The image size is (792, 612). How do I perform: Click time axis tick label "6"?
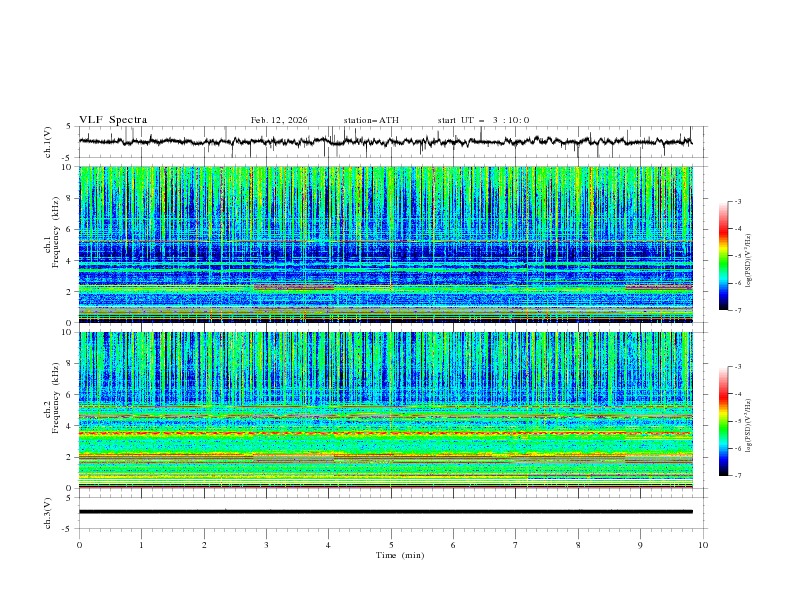tap(453, 545)
